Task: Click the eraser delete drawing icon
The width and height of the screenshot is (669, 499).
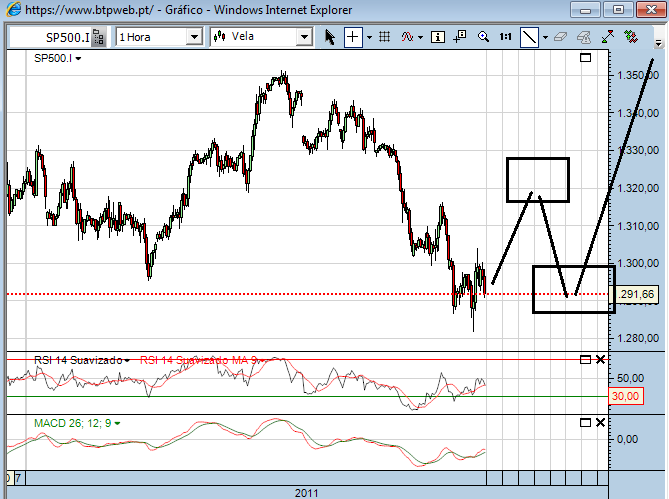Action: point(560,37)
